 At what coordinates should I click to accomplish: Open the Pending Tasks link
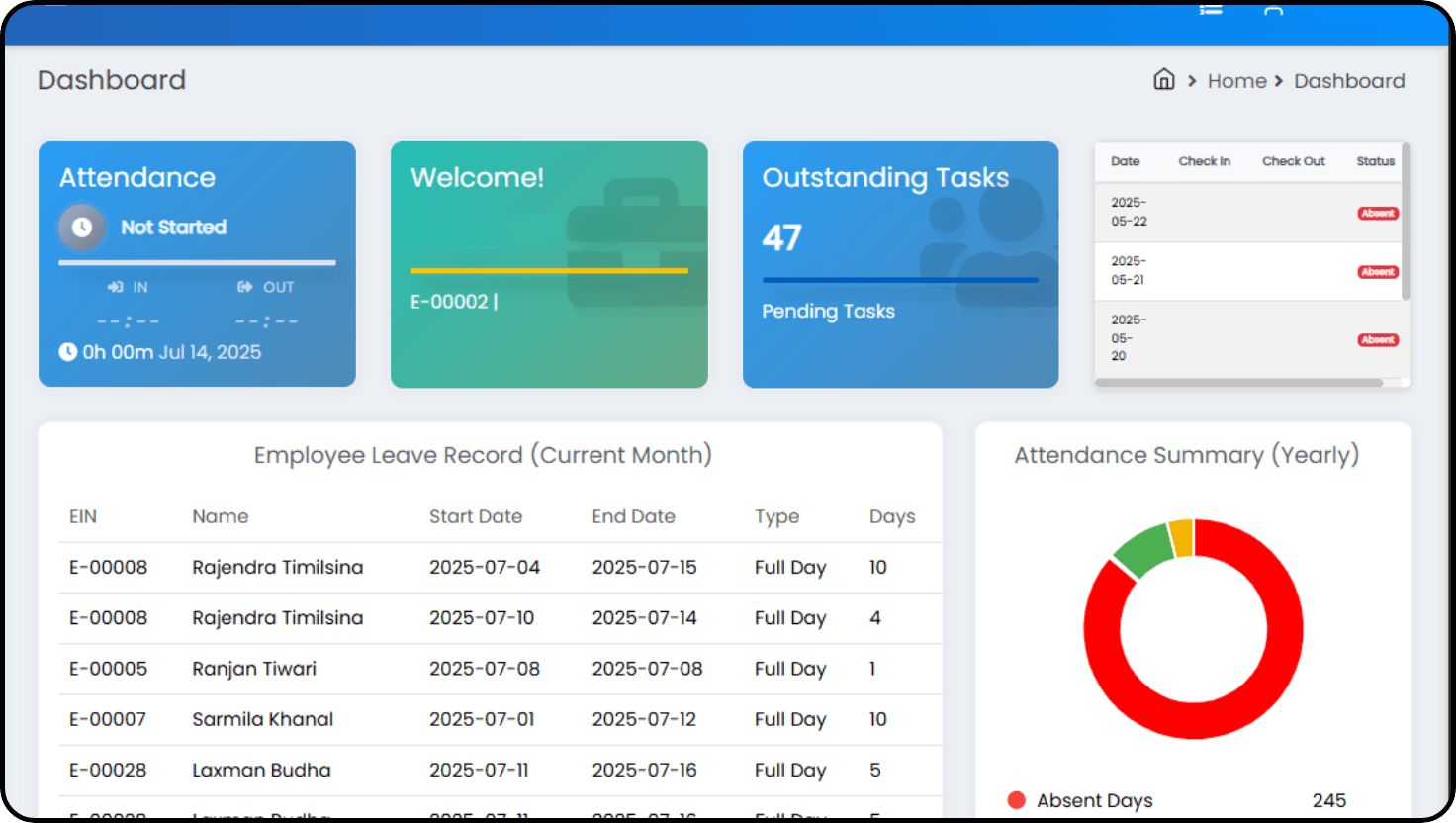pyautogui.click(x=828, y=312)
